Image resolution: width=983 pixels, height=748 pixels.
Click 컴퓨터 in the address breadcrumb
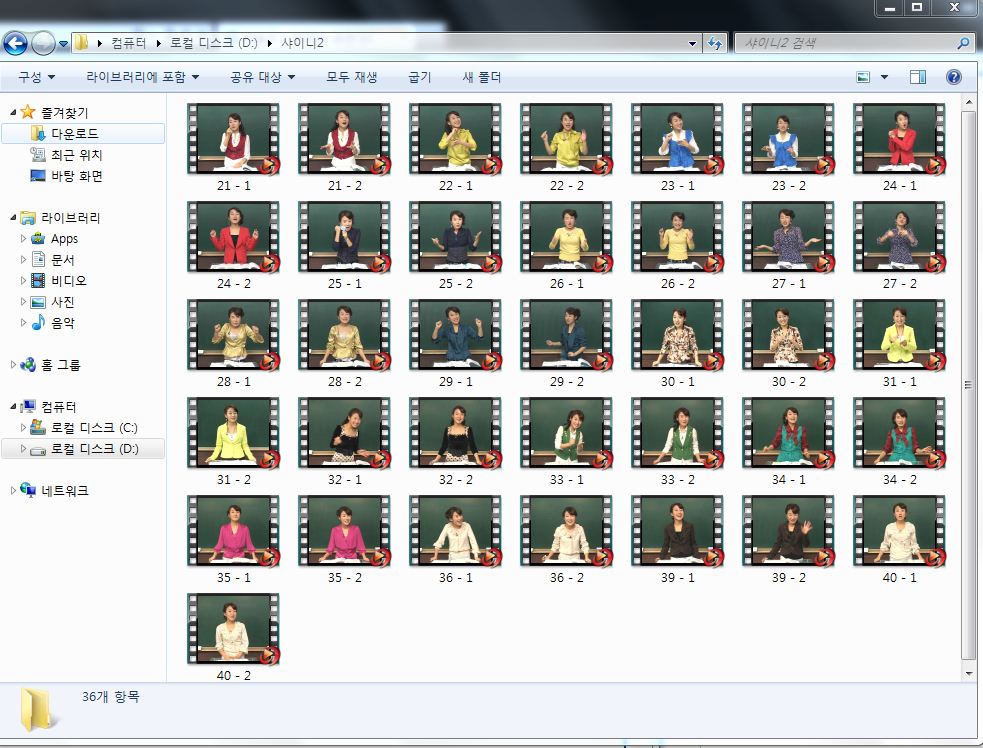(x=129, y=43)
